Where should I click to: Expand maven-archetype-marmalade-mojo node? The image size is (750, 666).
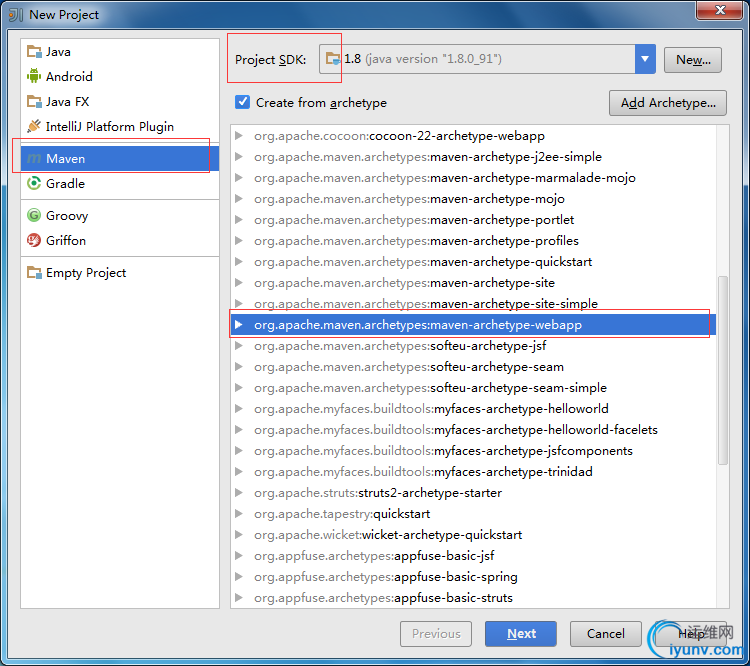click(x=239, y=178)
